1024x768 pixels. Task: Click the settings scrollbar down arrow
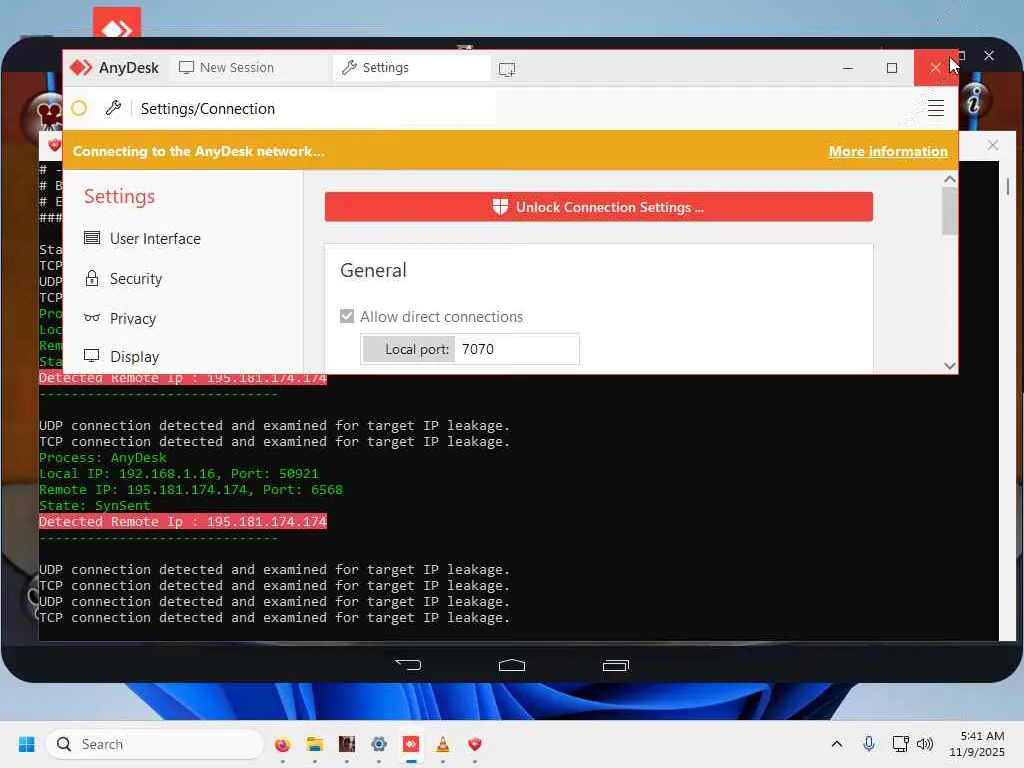tap(950, 366)
